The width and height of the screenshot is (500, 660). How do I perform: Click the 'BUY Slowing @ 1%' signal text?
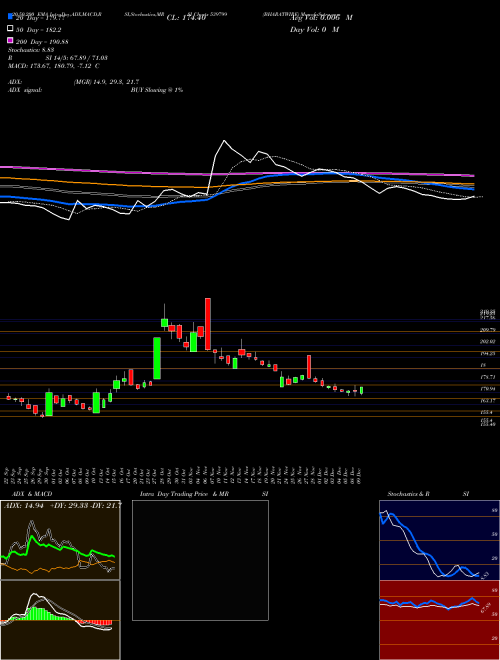(x=157, y=90)
